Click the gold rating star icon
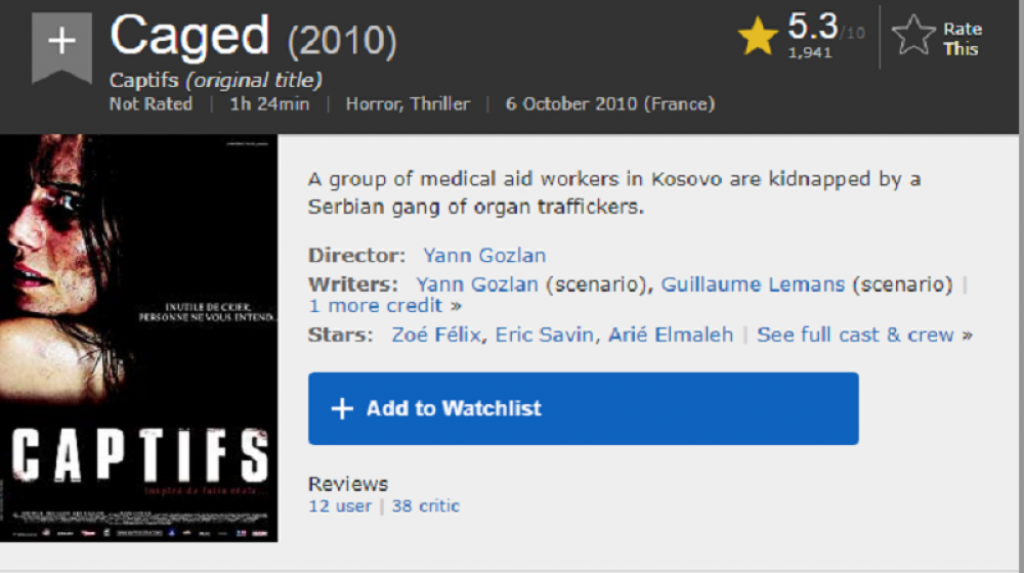 point(758,38)
